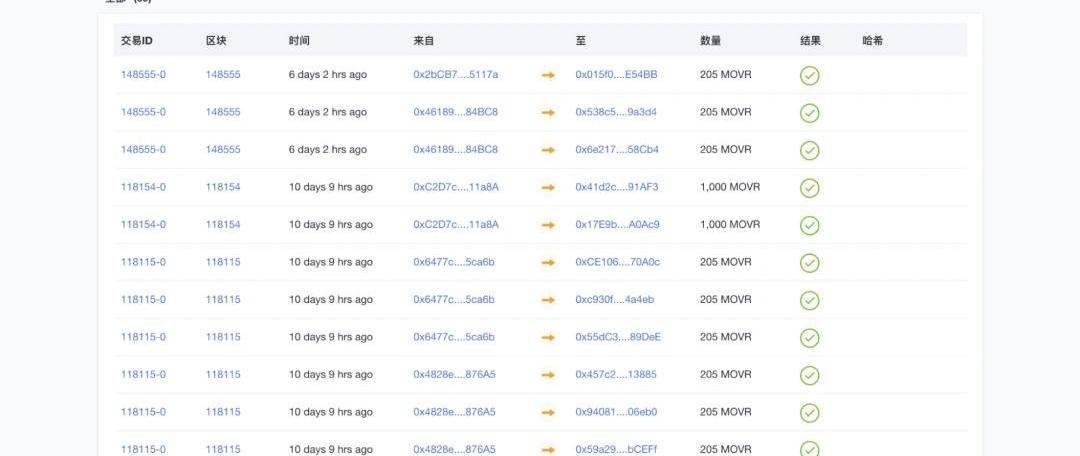The image size is (1080, 456).
Task: Open recipient address 0xCE106....70A0c
Action: (617, 262)
